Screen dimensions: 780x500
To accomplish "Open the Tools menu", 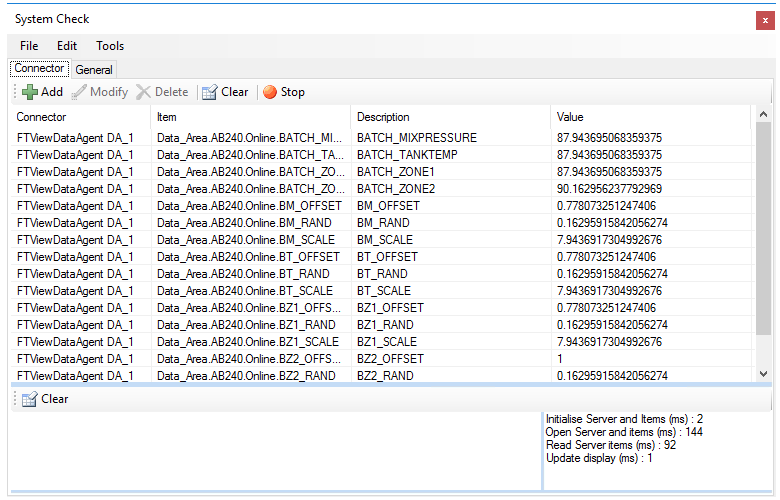I will tap(110, 46).
